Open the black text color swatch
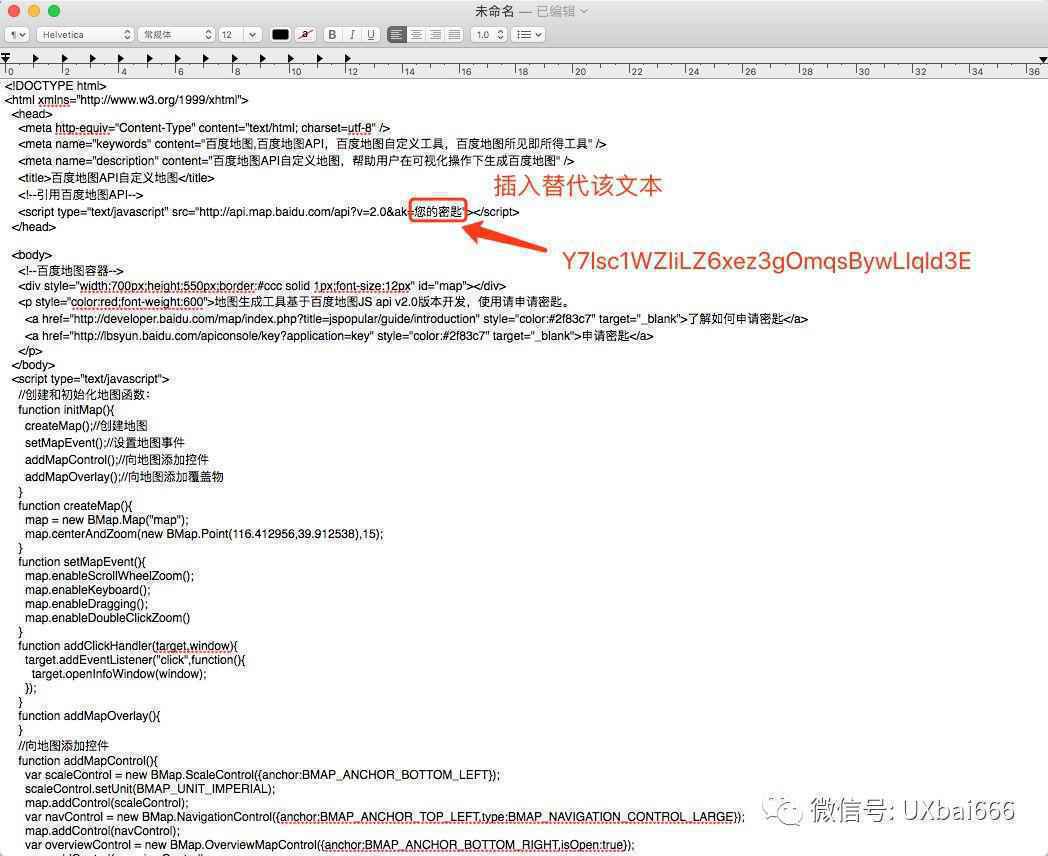This screenshot has width=1048, height=856. (280, 34)
